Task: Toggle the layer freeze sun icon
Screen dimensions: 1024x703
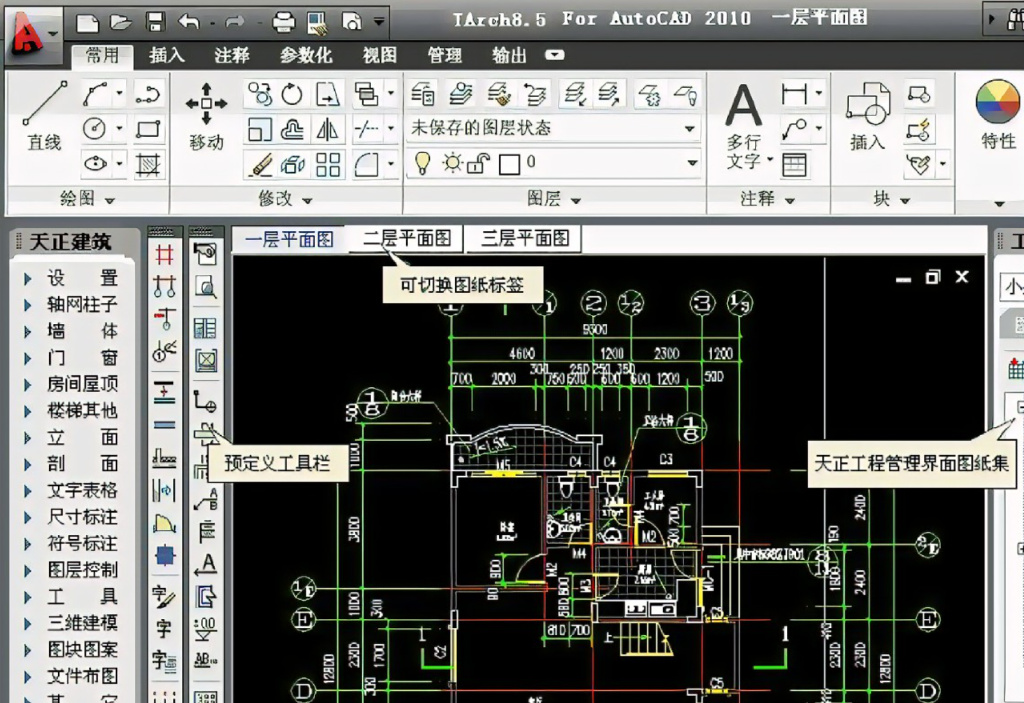Action: 452,162
